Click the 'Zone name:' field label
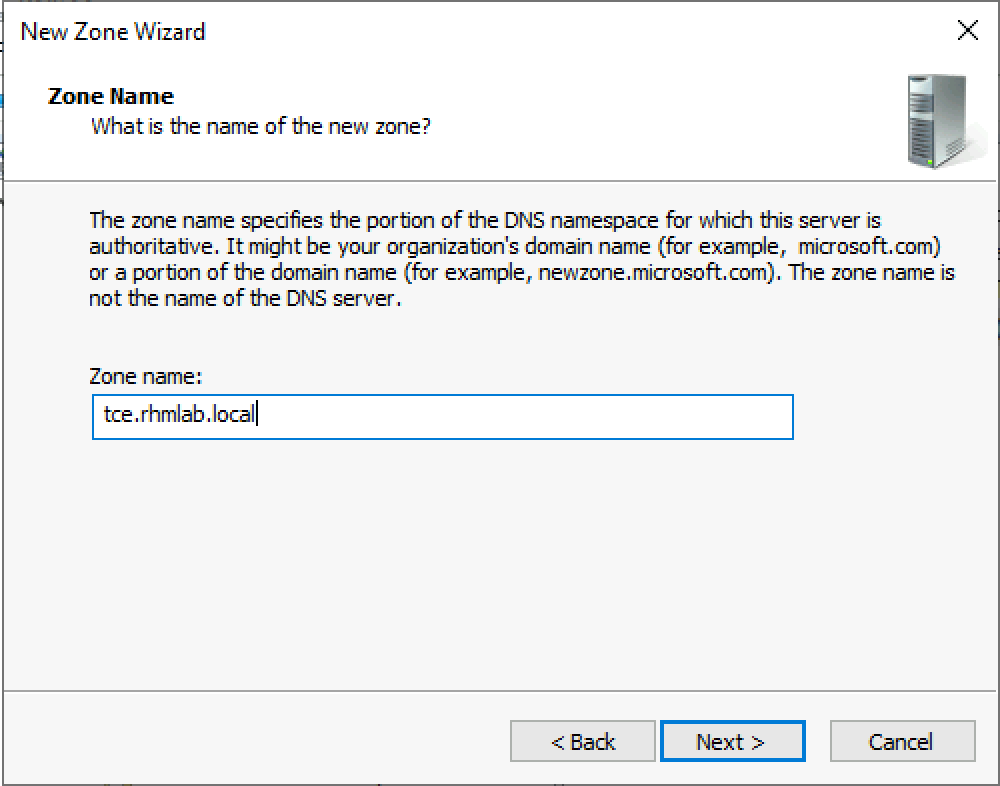Viewport: 1000px width, 786px height. point(145,376)
